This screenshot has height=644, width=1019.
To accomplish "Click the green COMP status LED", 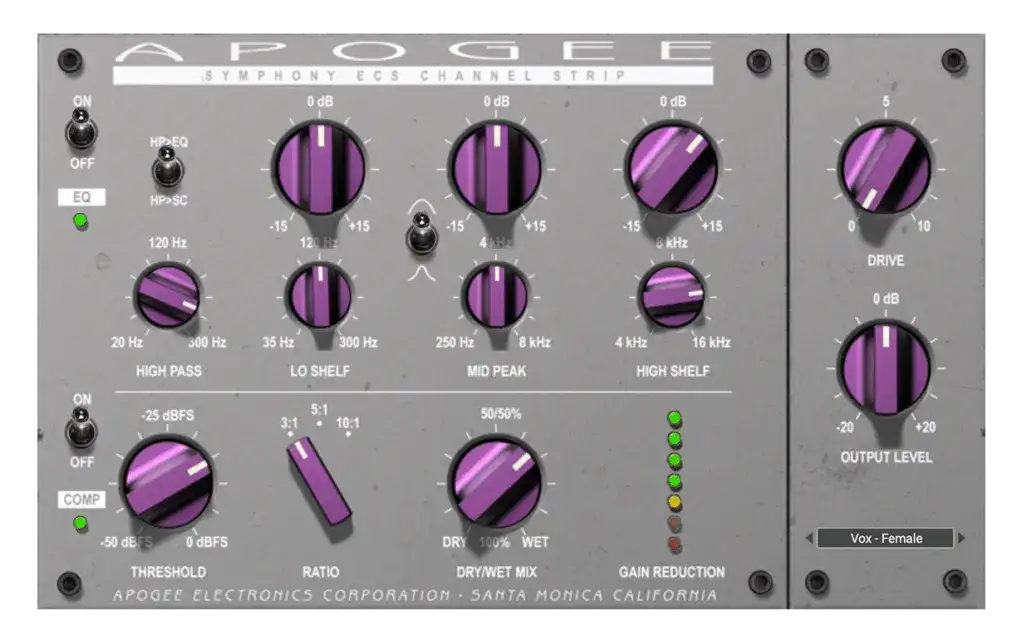I will coord(81,522).
